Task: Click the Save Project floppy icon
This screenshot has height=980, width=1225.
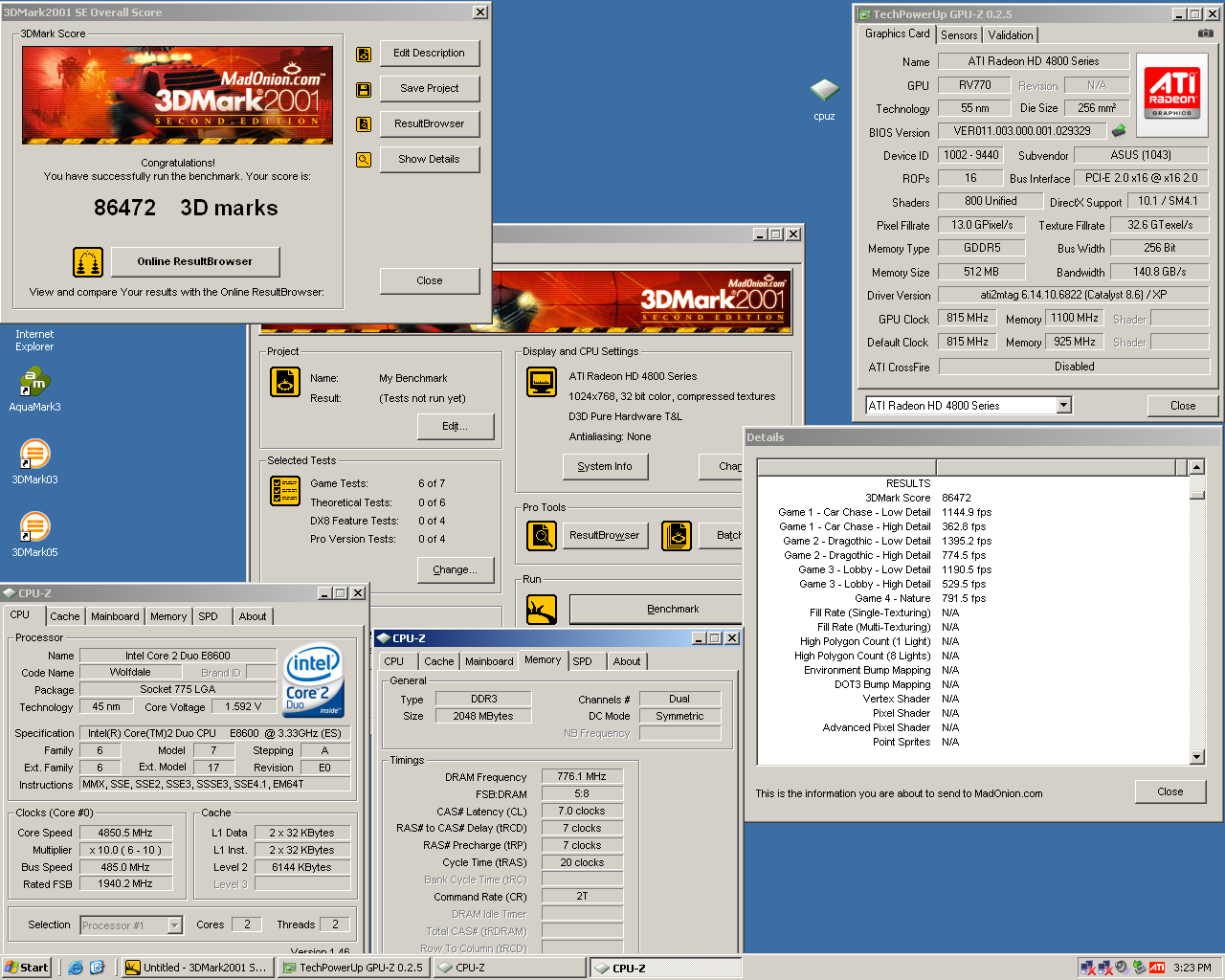Action: pyautogui.click(x=364, y=90)
